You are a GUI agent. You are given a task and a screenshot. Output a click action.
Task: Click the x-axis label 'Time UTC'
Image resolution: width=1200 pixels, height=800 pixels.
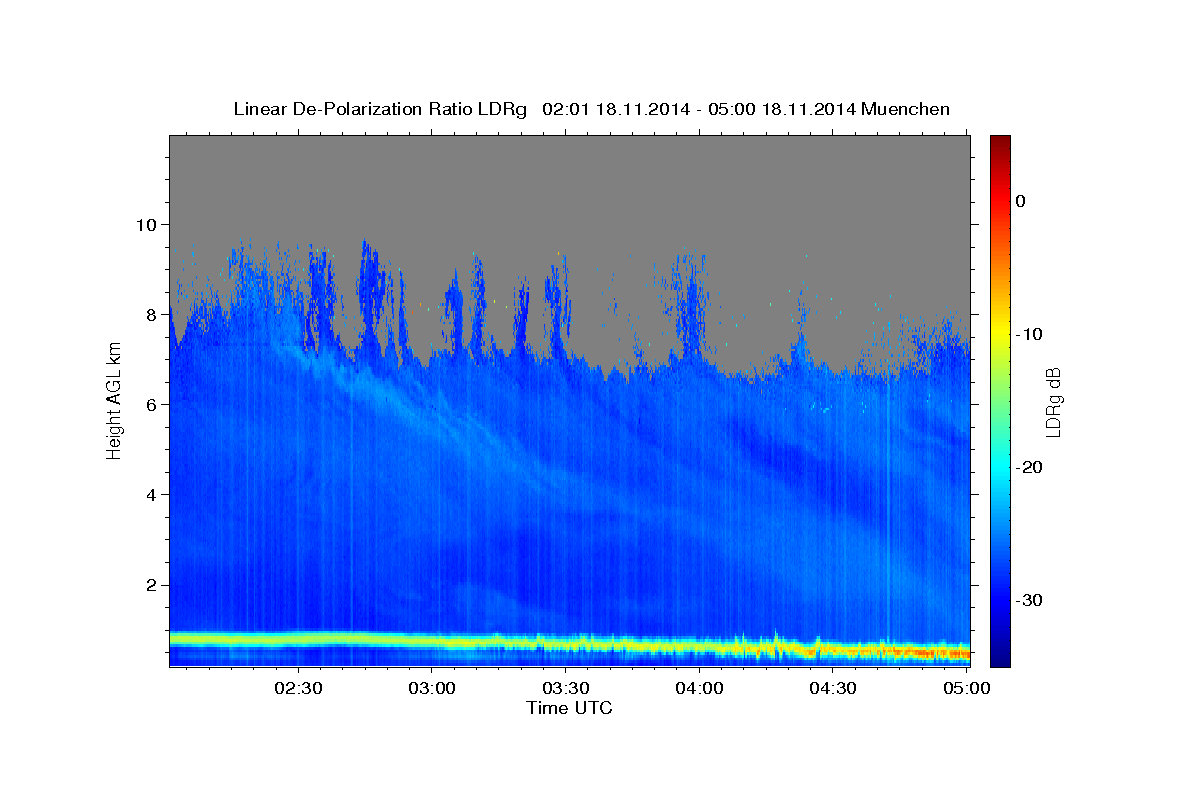569,708
